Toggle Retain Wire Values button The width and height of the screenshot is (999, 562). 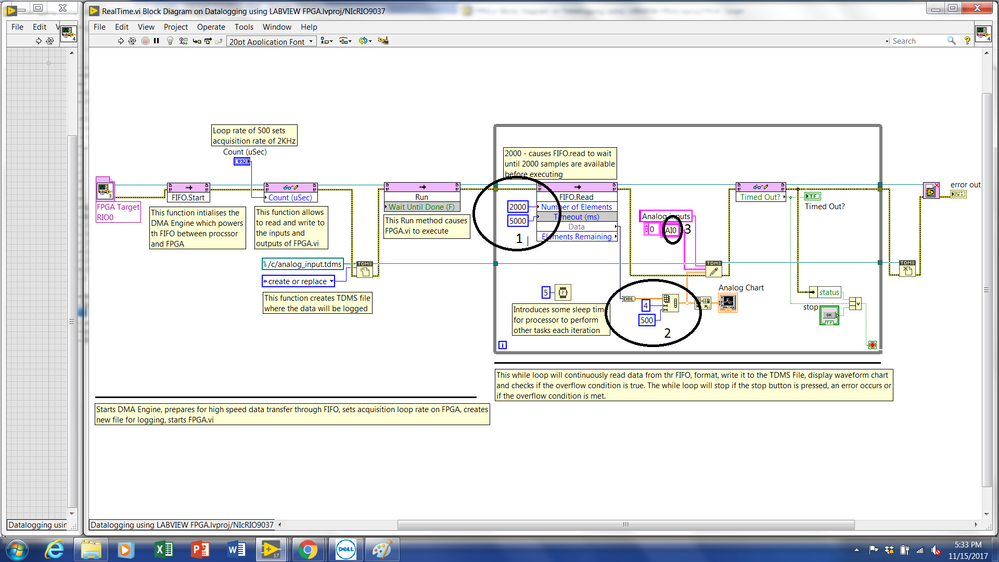pyautogui.click(x=183, y=41)
